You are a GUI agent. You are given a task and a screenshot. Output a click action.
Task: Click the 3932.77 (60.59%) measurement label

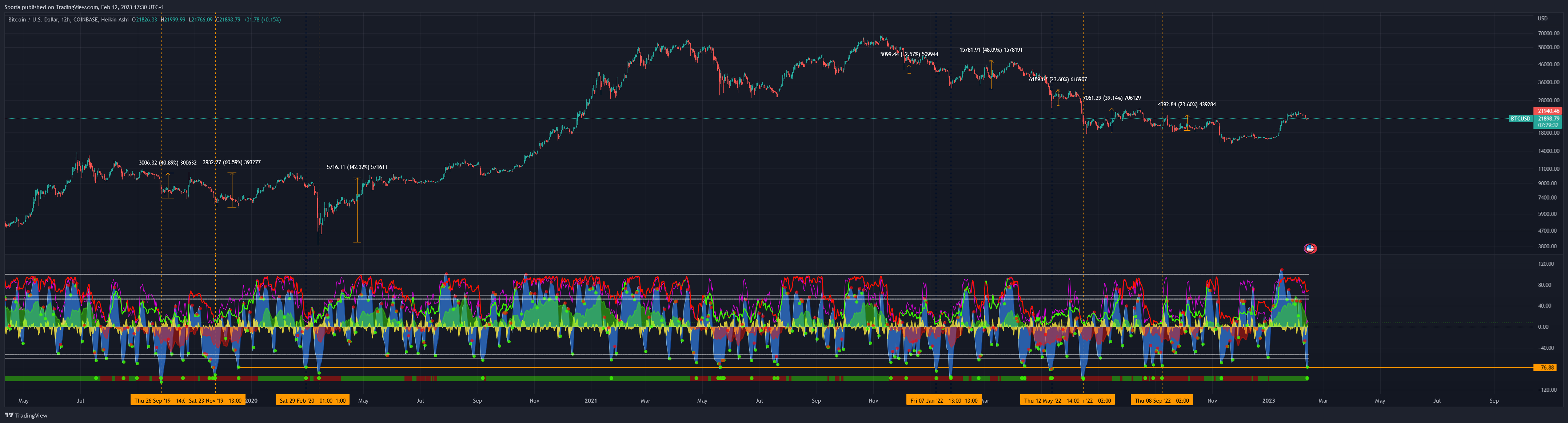(231, 163)
